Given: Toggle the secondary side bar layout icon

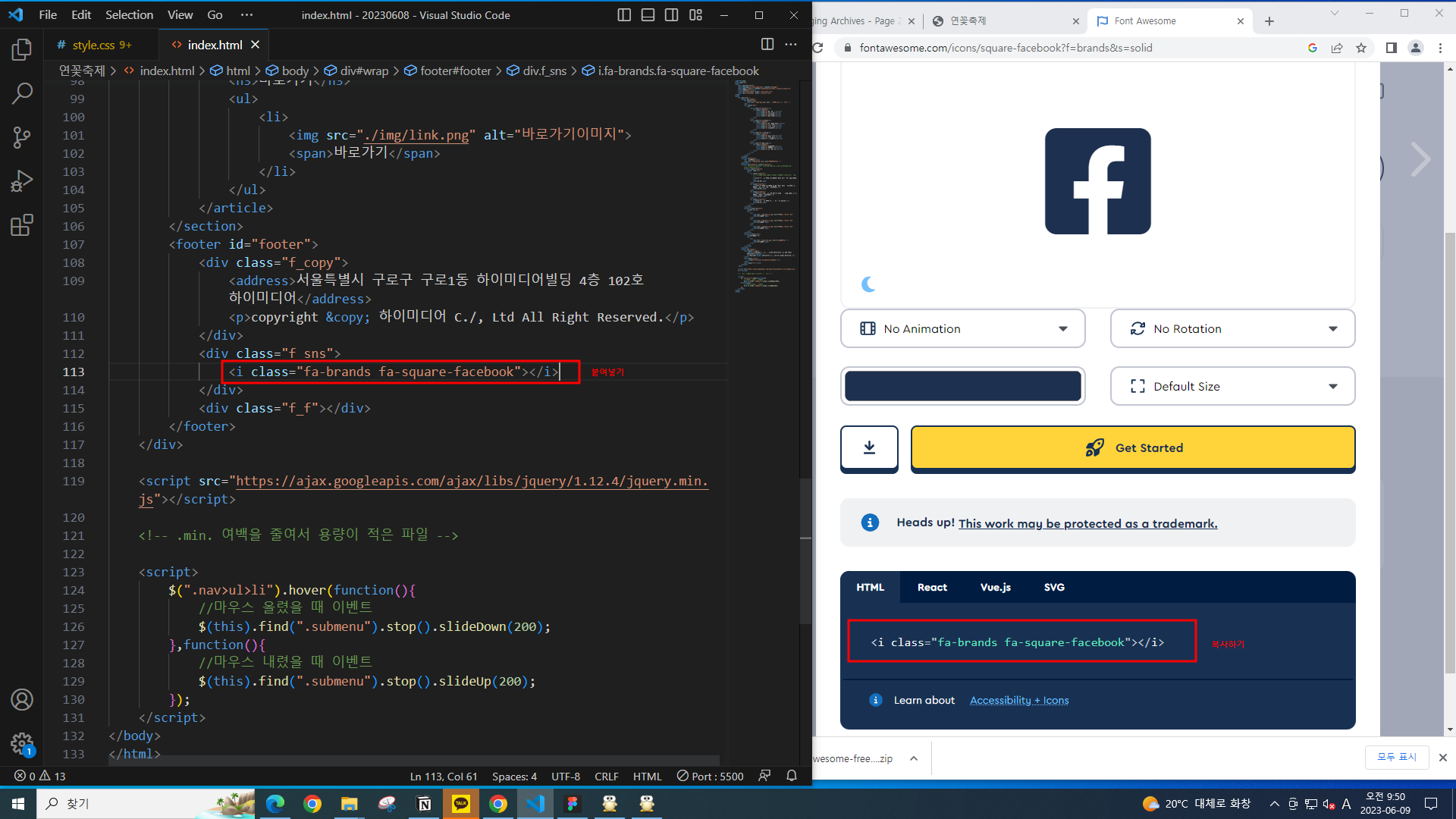Looking at the screenshot, I should pos(672,15).
